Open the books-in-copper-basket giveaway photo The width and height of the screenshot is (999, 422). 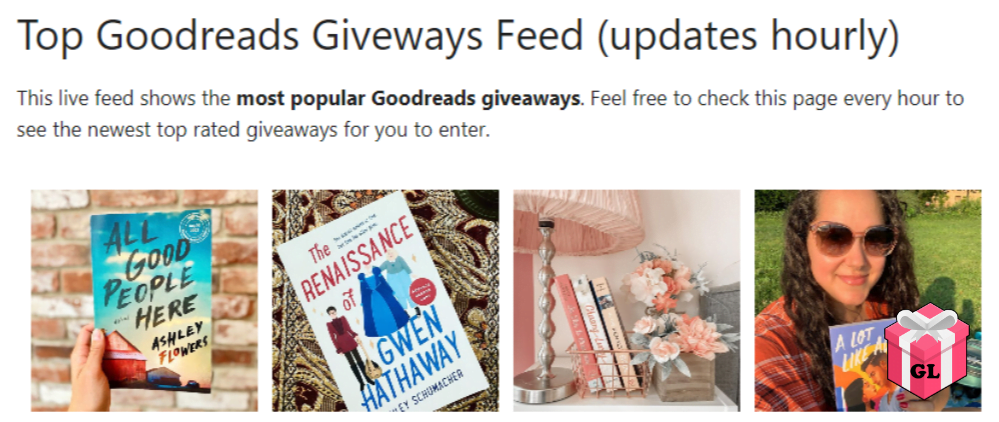point(627,300)
